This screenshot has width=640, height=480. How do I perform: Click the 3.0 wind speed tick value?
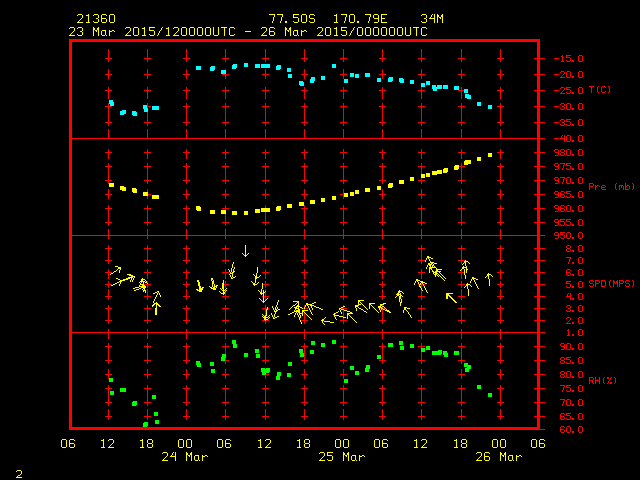pyautogui.click(x=574, y=309)
